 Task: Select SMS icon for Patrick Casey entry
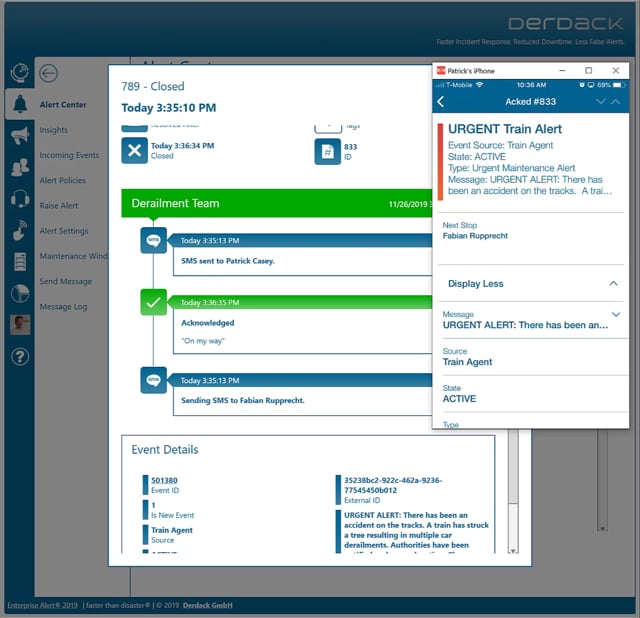click(x=153, y=240)
